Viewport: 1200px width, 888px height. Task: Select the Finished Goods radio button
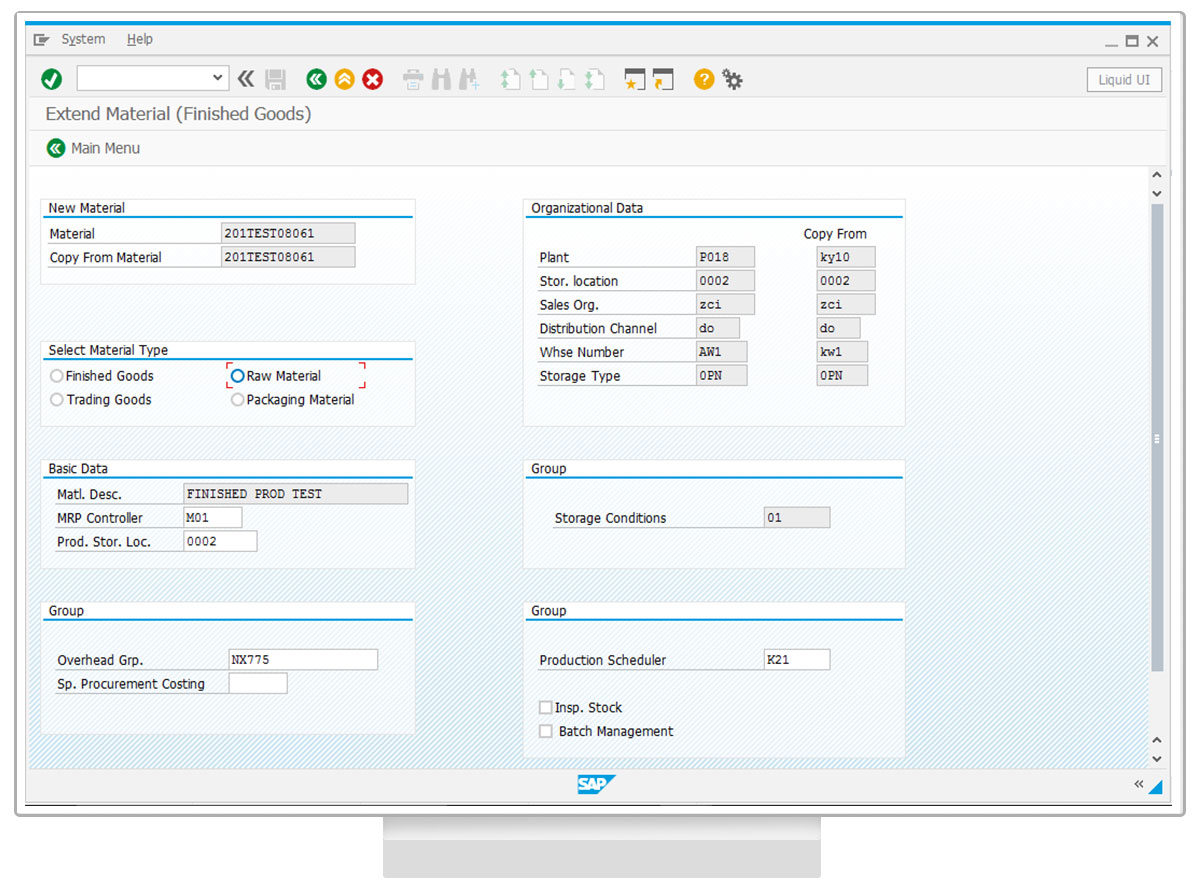coord(57,376)
